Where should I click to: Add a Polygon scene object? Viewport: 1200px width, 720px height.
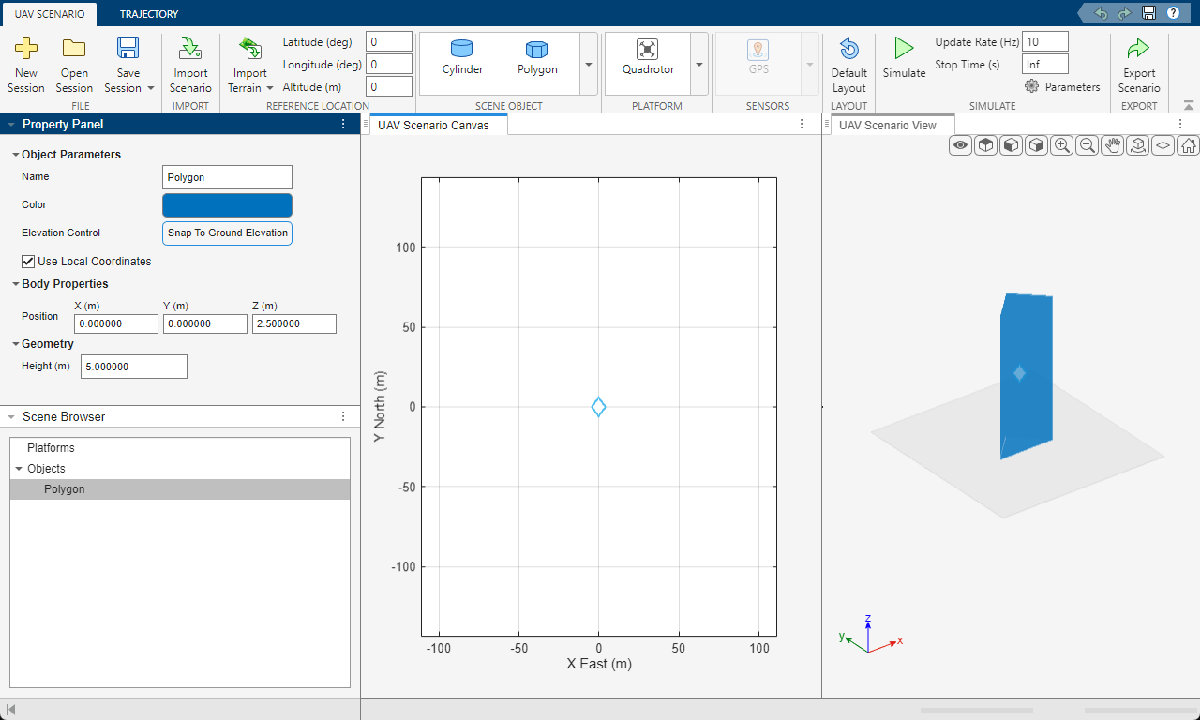537,57
